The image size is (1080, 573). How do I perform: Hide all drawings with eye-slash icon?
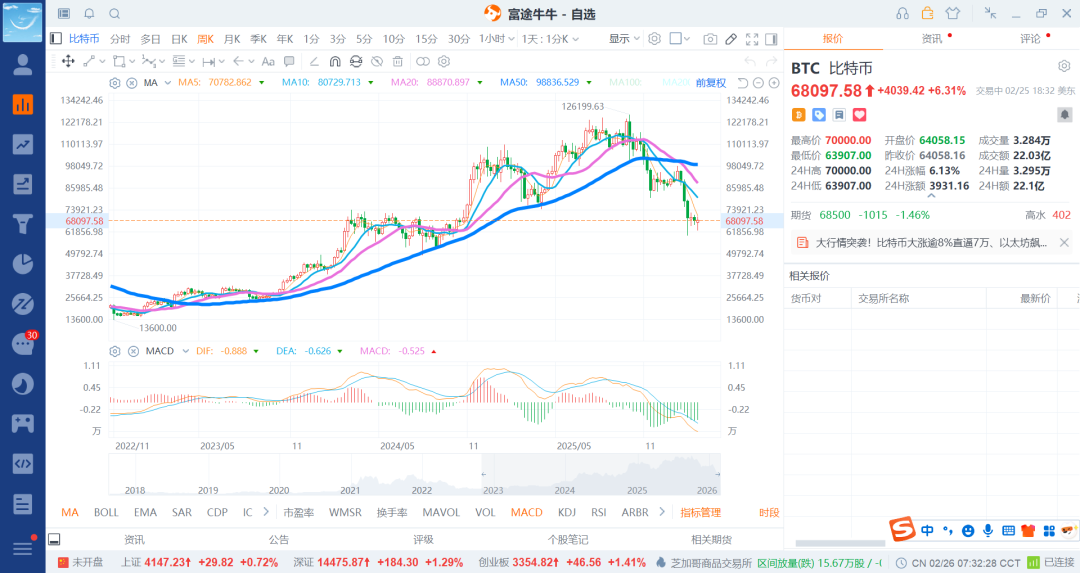click(x=376, y=61)
